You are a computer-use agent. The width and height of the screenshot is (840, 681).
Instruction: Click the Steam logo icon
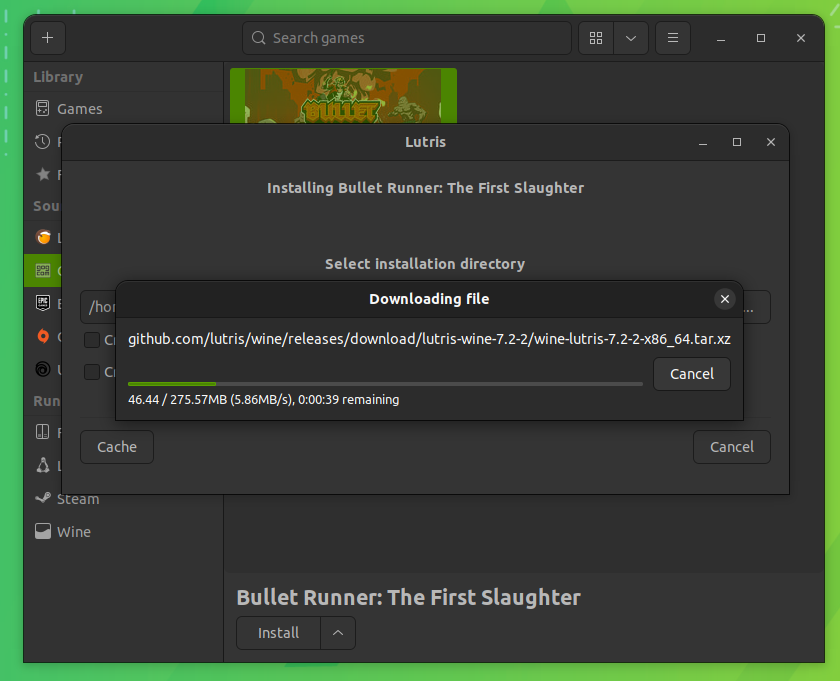pos(43,498)
